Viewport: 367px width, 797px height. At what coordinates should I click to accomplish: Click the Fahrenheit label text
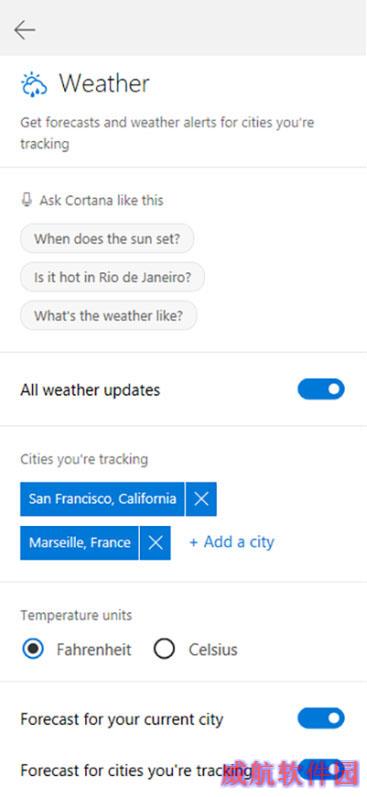94,649
